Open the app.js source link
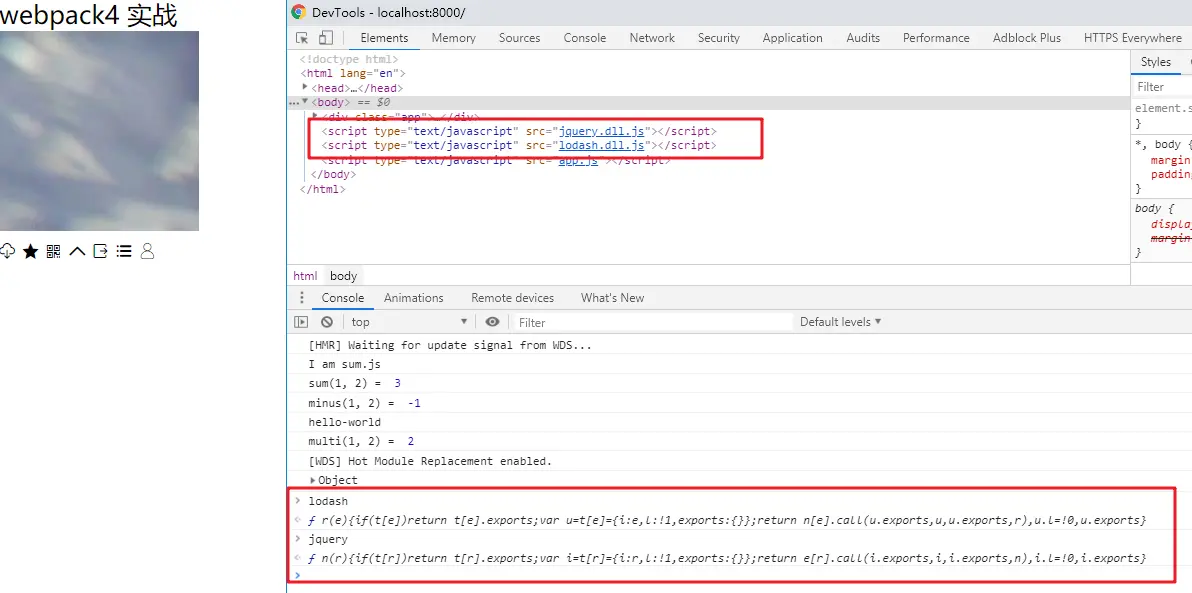 (x=578, y=160)
